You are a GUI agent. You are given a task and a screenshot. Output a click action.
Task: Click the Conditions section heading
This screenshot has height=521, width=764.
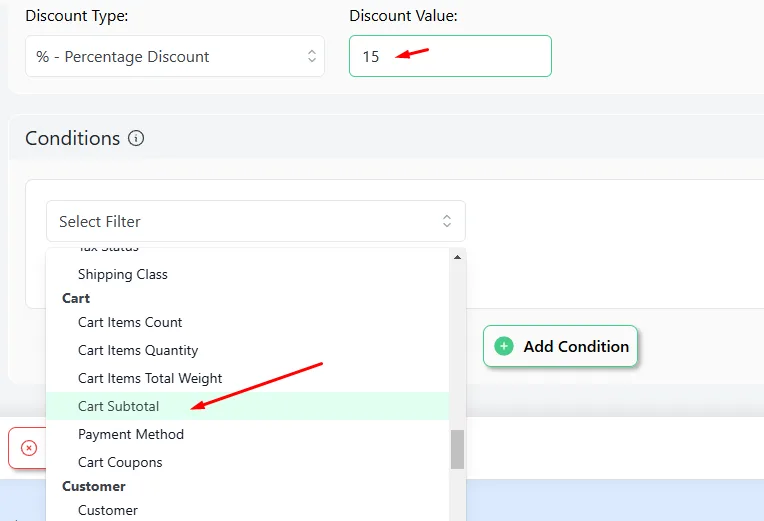[x=73, y=138]
